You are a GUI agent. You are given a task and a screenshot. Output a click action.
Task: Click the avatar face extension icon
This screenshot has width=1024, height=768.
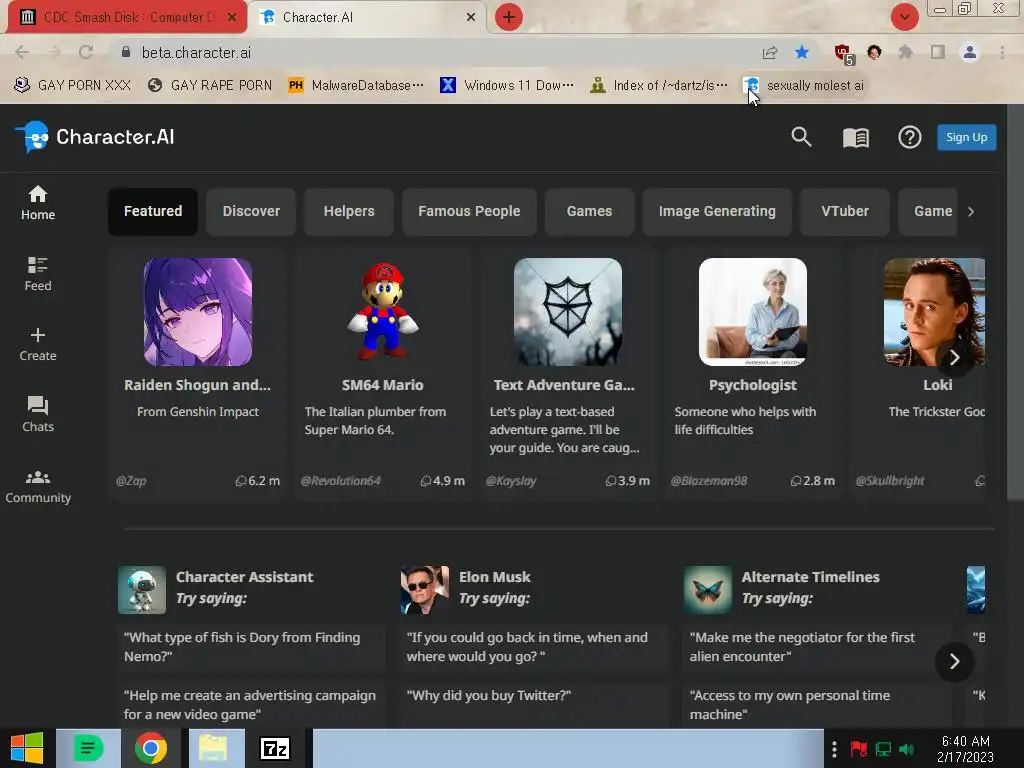(x=874, y=52)
